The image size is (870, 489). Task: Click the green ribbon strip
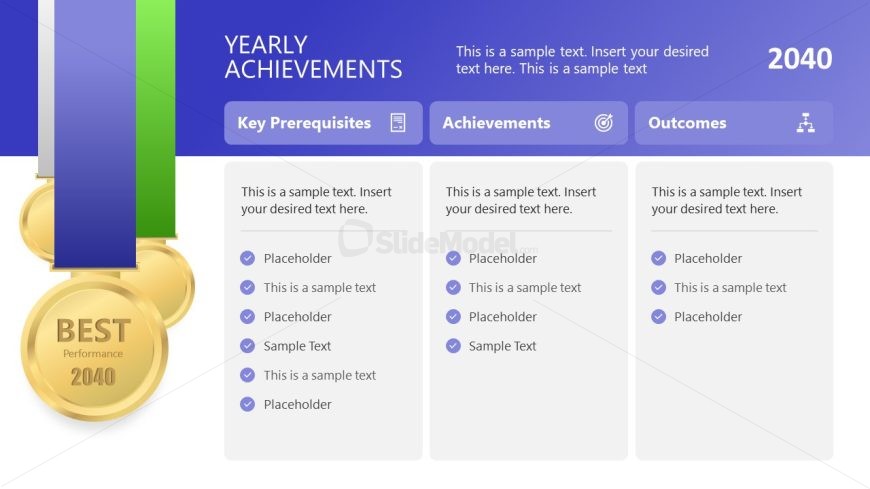pos(156,110)
